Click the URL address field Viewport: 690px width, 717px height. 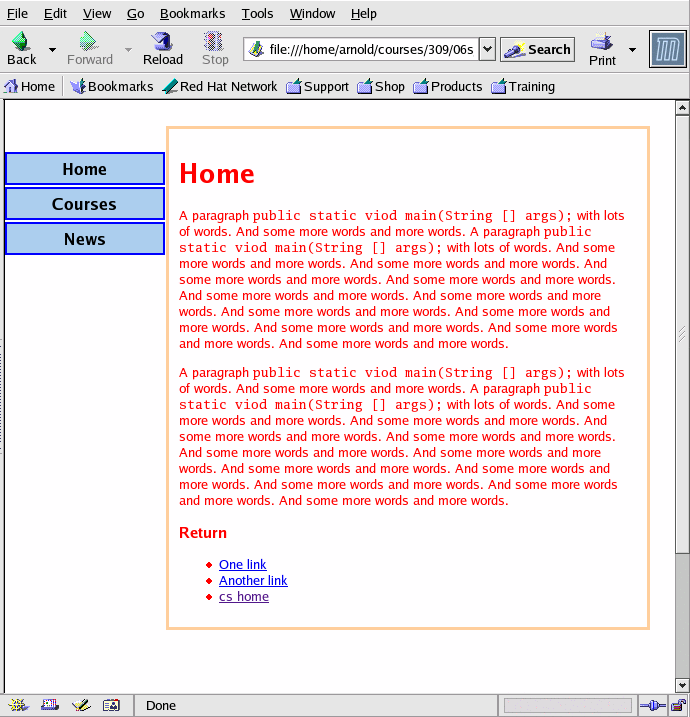361,49
